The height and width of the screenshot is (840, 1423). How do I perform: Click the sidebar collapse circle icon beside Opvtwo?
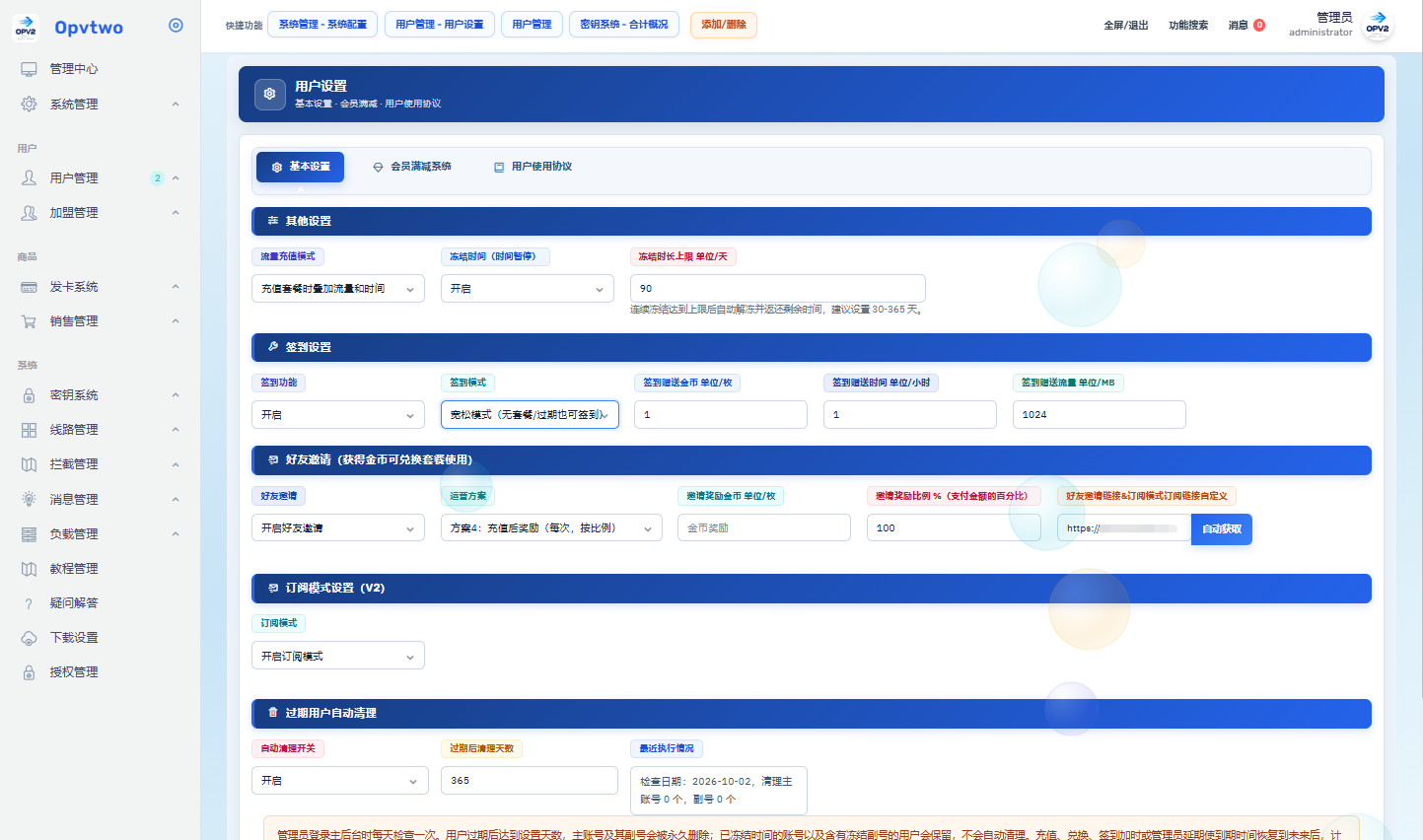(176, 26)
